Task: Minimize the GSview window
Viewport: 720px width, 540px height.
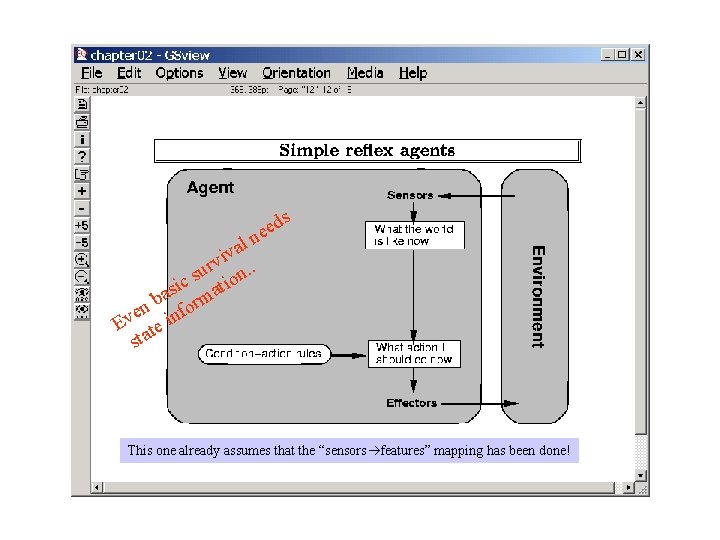Action: click(608, 55)
